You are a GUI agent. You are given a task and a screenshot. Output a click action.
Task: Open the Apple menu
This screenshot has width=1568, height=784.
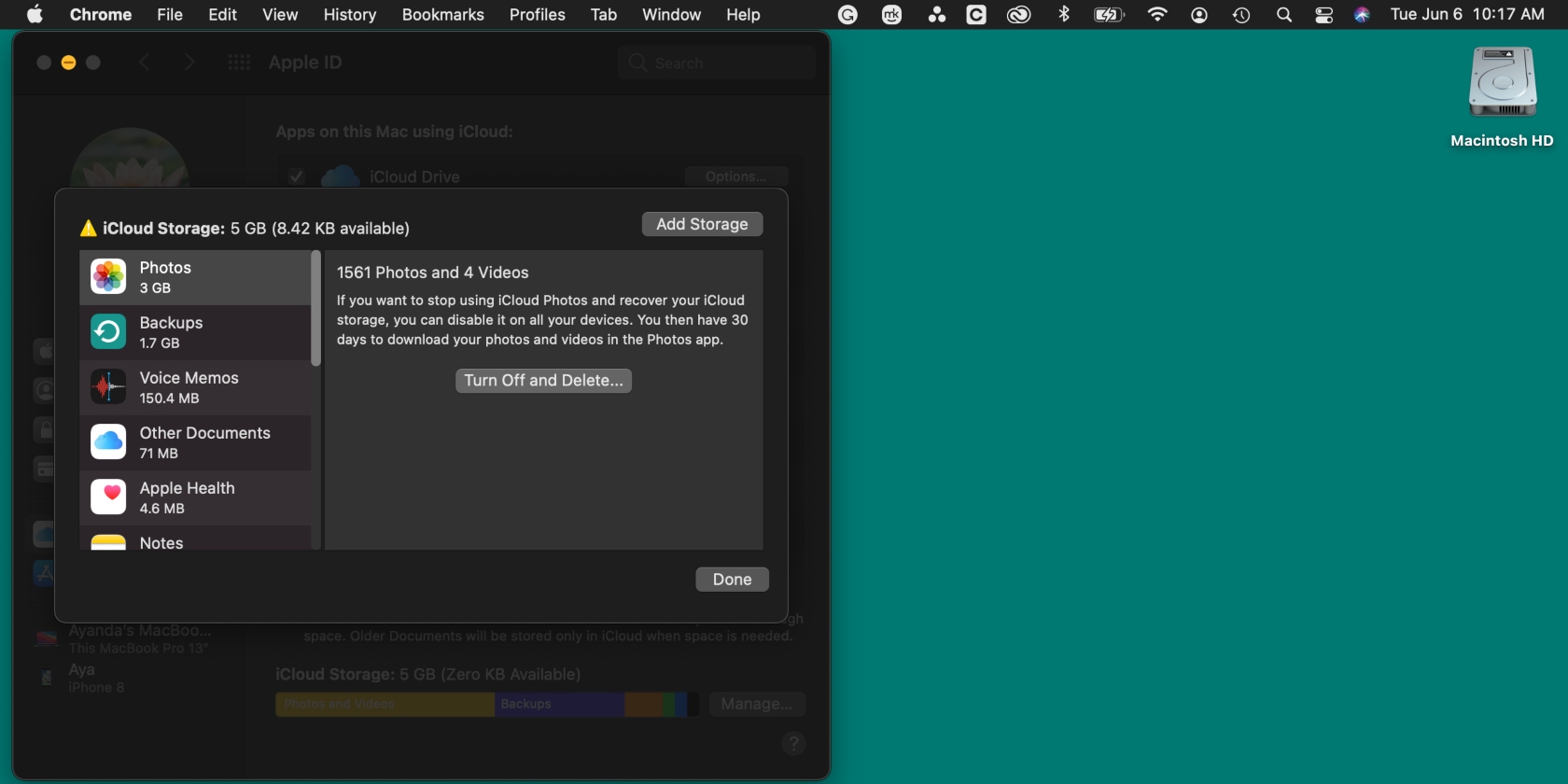[35, 14]
